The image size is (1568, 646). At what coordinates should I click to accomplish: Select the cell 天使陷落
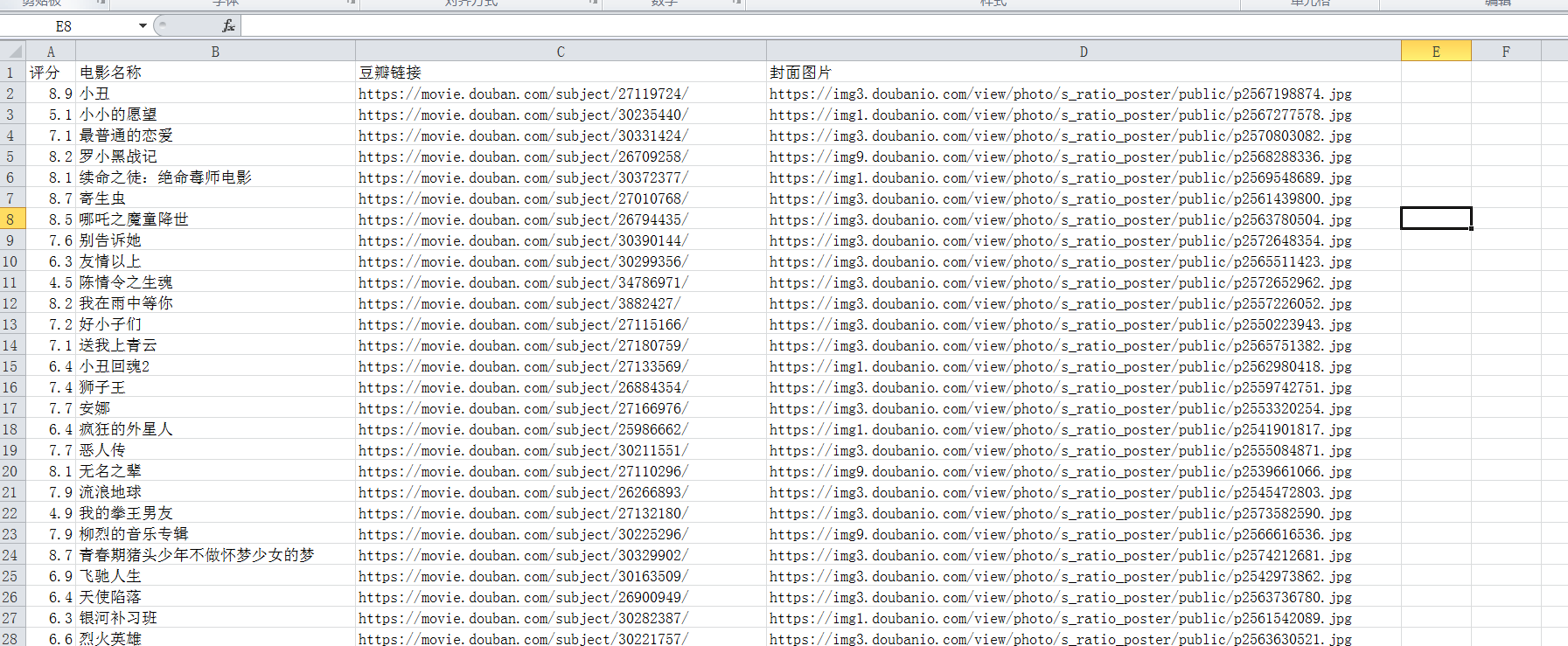click(x=215, y=597)
